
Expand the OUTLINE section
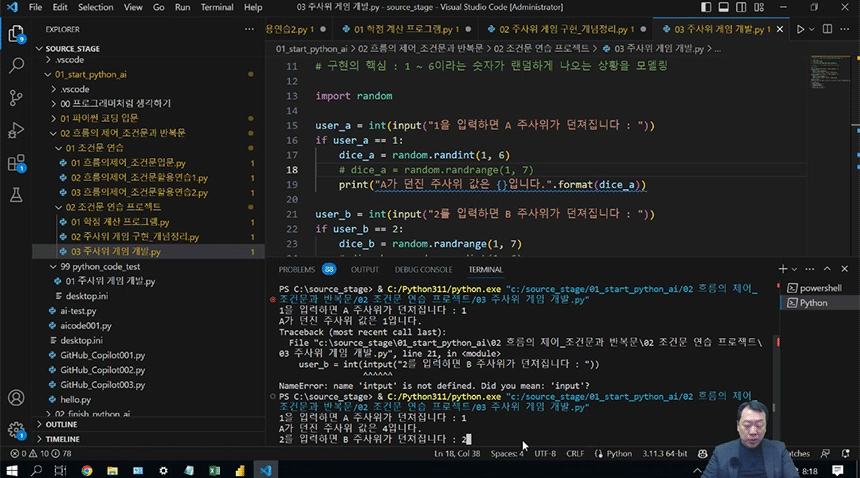[x=61, y=424]
